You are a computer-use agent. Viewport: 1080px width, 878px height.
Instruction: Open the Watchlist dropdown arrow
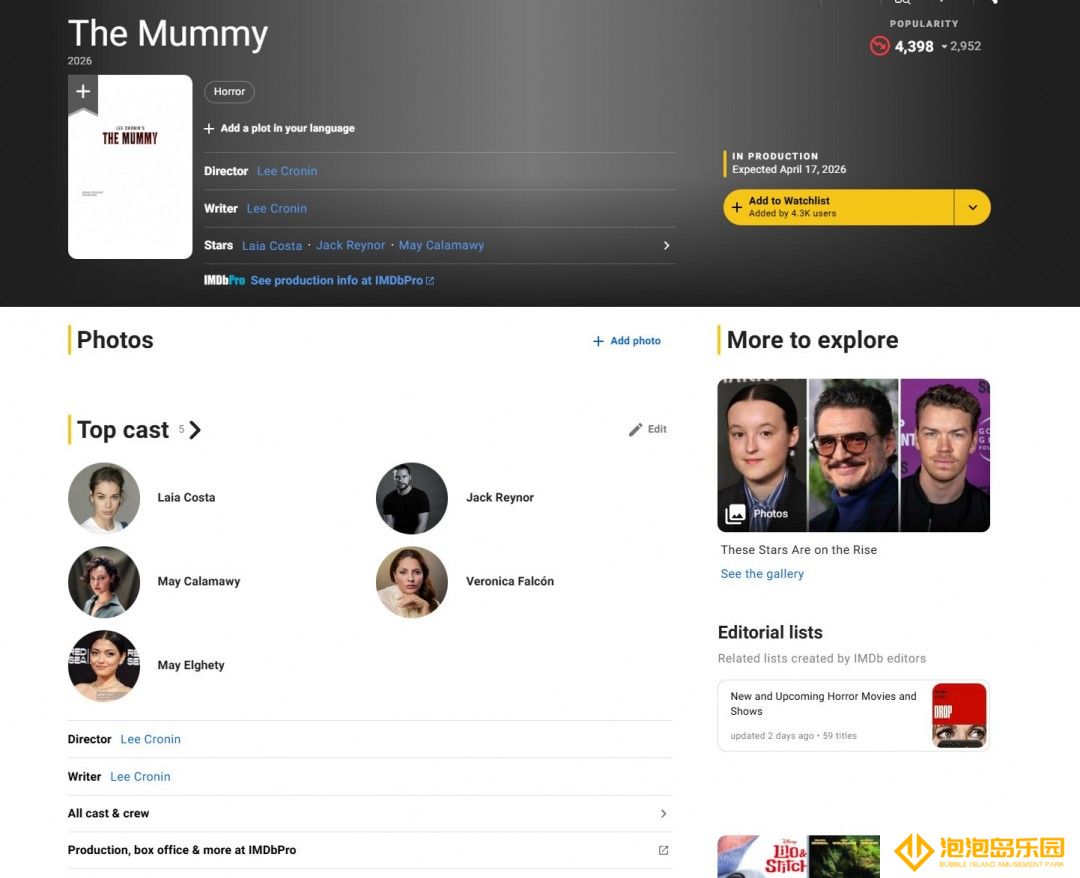[973, 207]
